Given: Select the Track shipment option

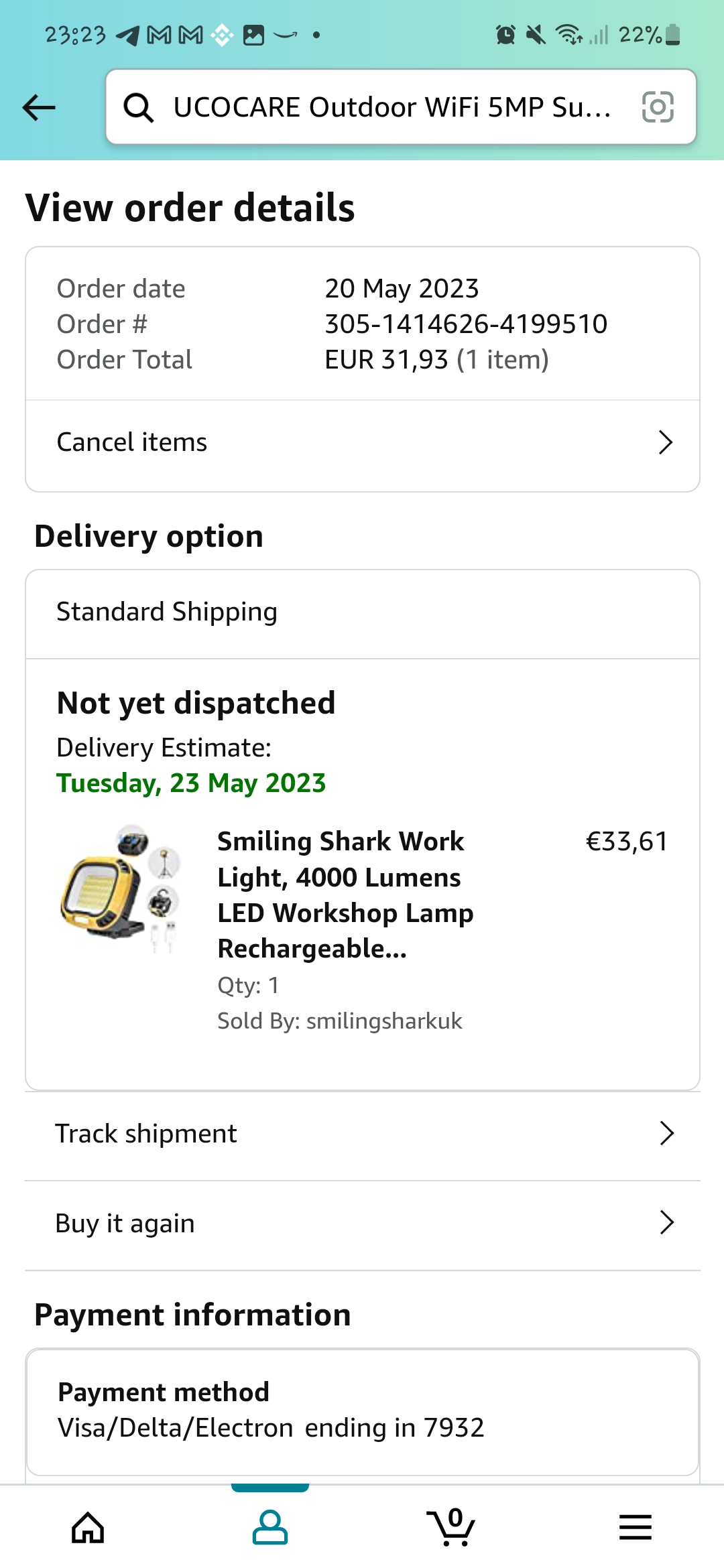Looking at the screenshot, I should pyautogui.click(x=146, y=1134).
